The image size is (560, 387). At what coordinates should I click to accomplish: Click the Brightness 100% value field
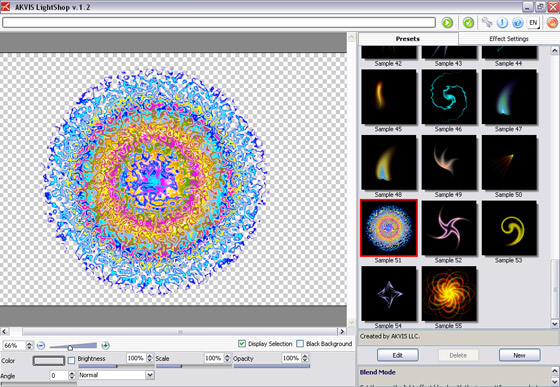(136, 358)
